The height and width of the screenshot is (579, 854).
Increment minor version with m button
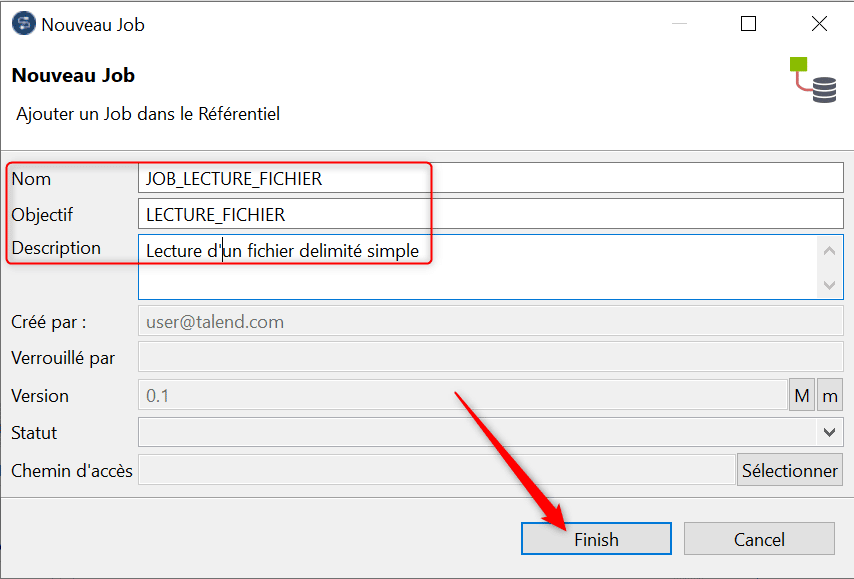(829, 395)
